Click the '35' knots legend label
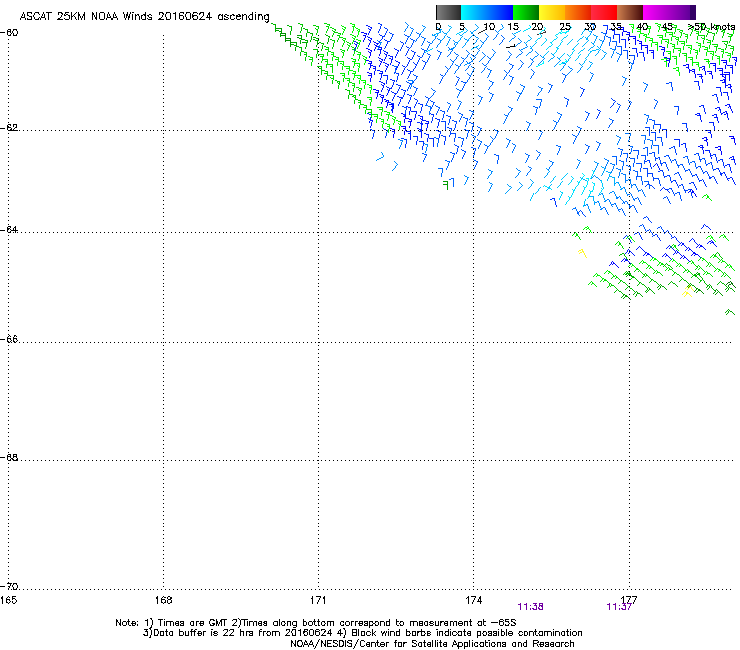 (x=616, y=27)
